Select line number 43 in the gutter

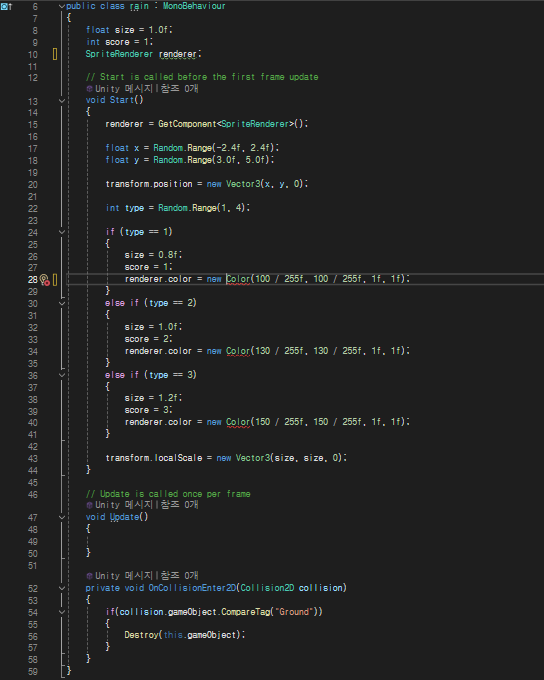[x=33, y=459]
